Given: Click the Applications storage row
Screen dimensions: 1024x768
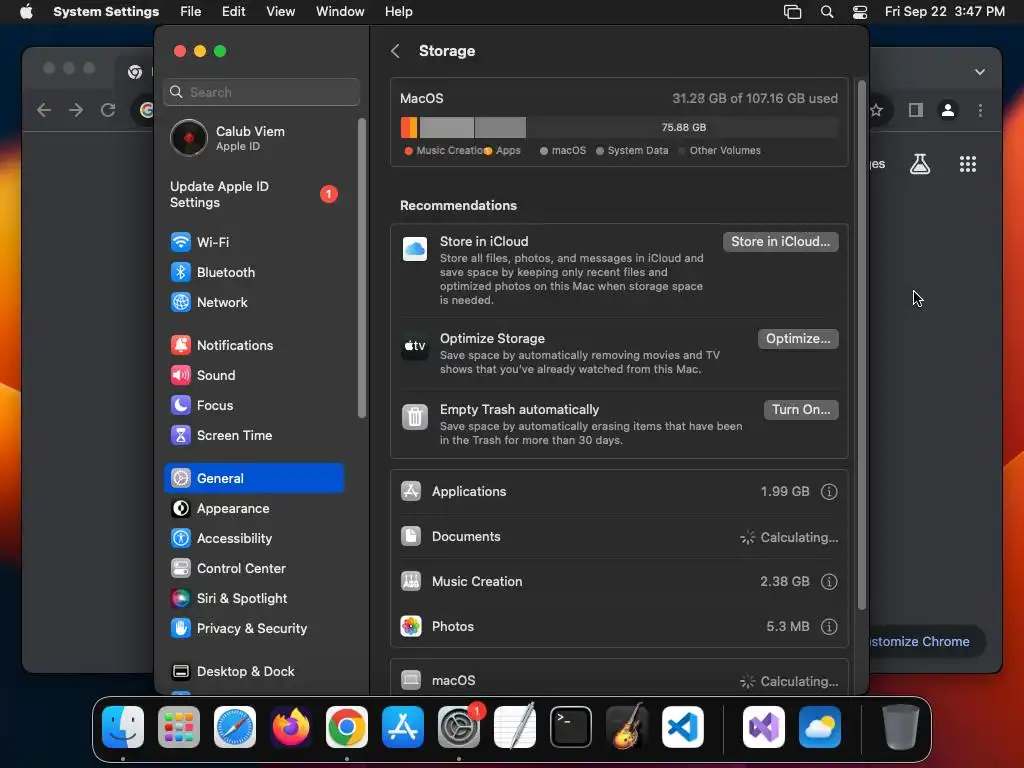Looking at the screenshot, I should (619, 492).
